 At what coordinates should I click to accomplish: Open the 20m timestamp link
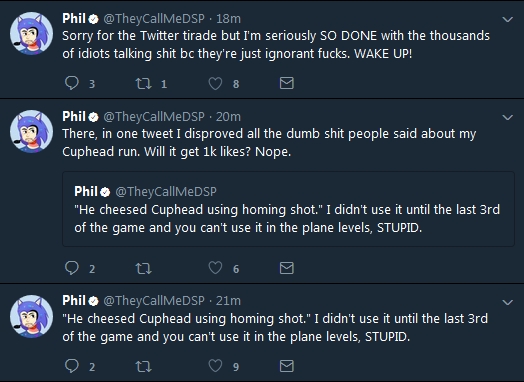point(228,117)
